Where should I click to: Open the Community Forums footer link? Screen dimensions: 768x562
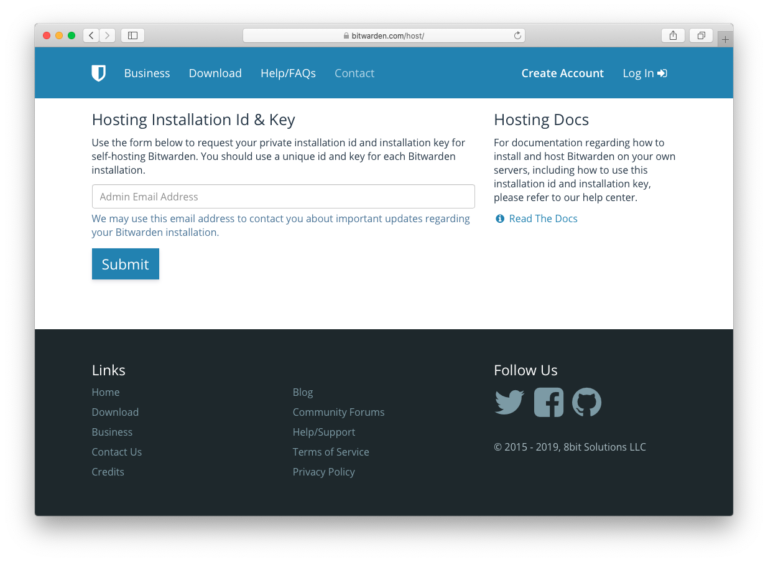(x=338, y=413)
